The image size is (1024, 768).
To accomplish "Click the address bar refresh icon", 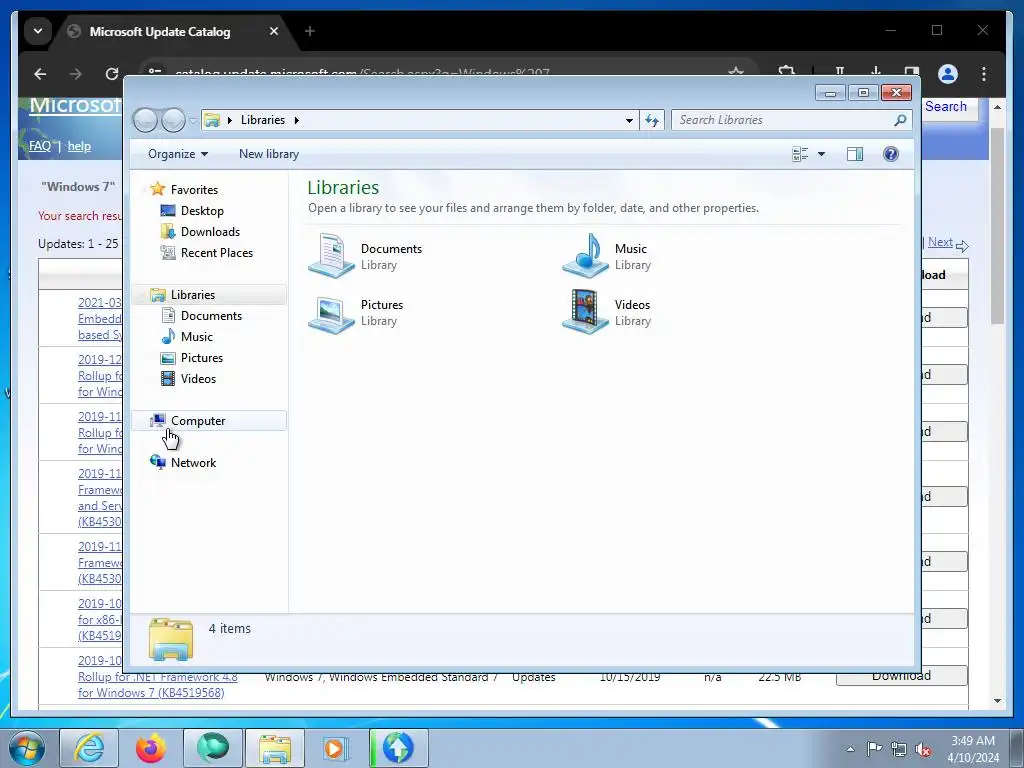I will [x=652, y=120].
